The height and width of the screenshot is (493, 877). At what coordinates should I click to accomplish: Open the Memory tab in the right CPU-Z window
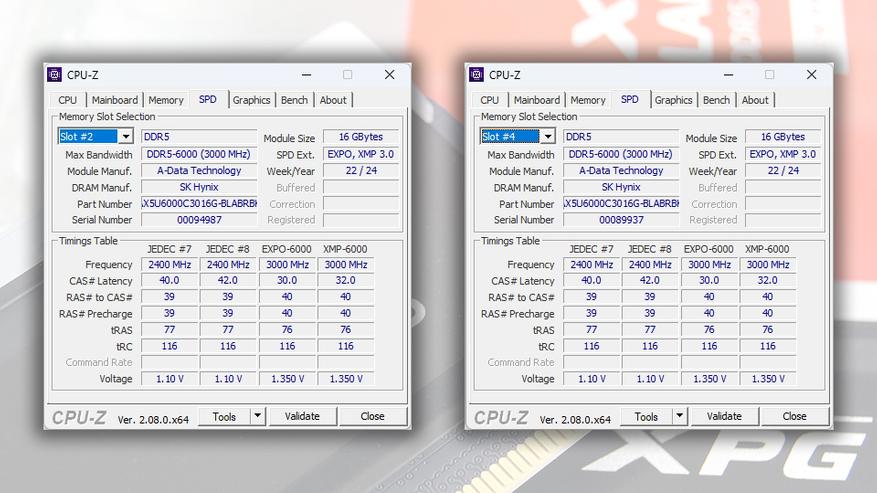click(x=588, y=100)
